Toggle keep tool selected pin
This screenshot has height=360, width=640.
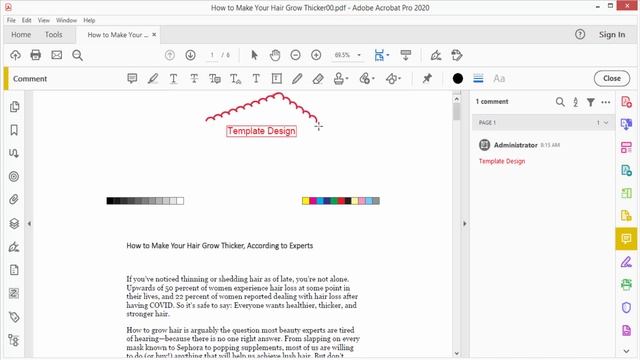click(x=427, y=78)
